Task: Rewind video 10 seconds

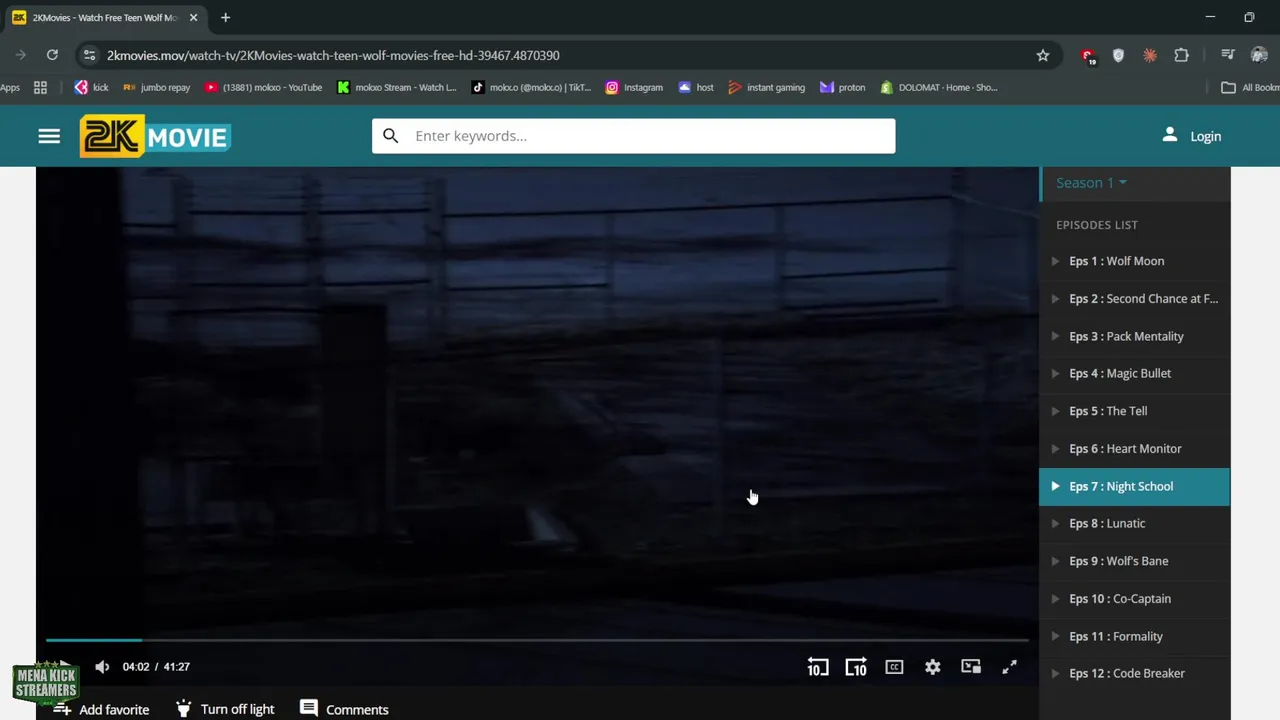Action: click(818, 667)
